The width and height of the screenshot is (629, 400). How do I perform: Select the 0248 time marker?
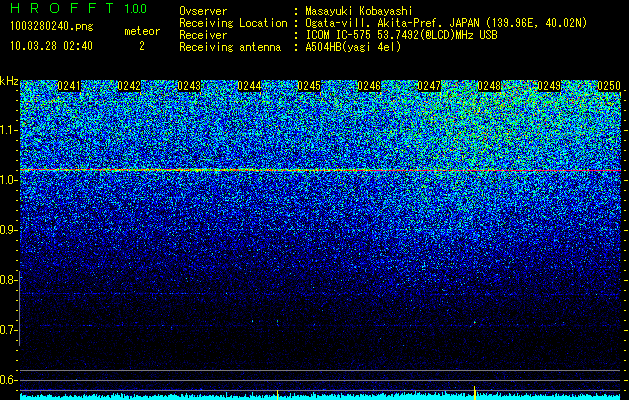489,86
